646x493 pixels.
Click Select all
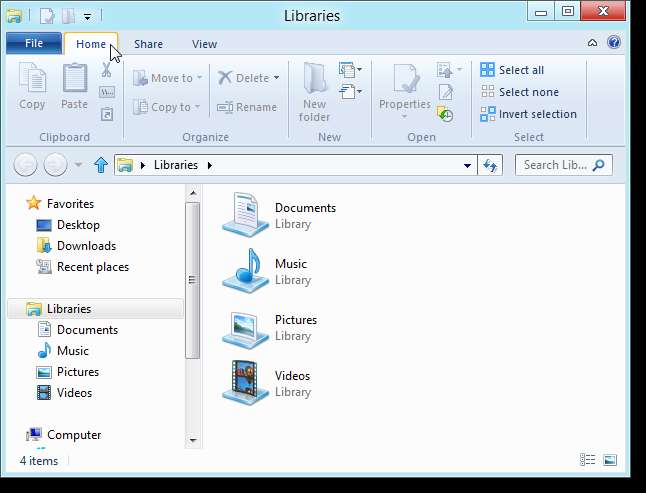pyautogui.click(x=512, y=70)
